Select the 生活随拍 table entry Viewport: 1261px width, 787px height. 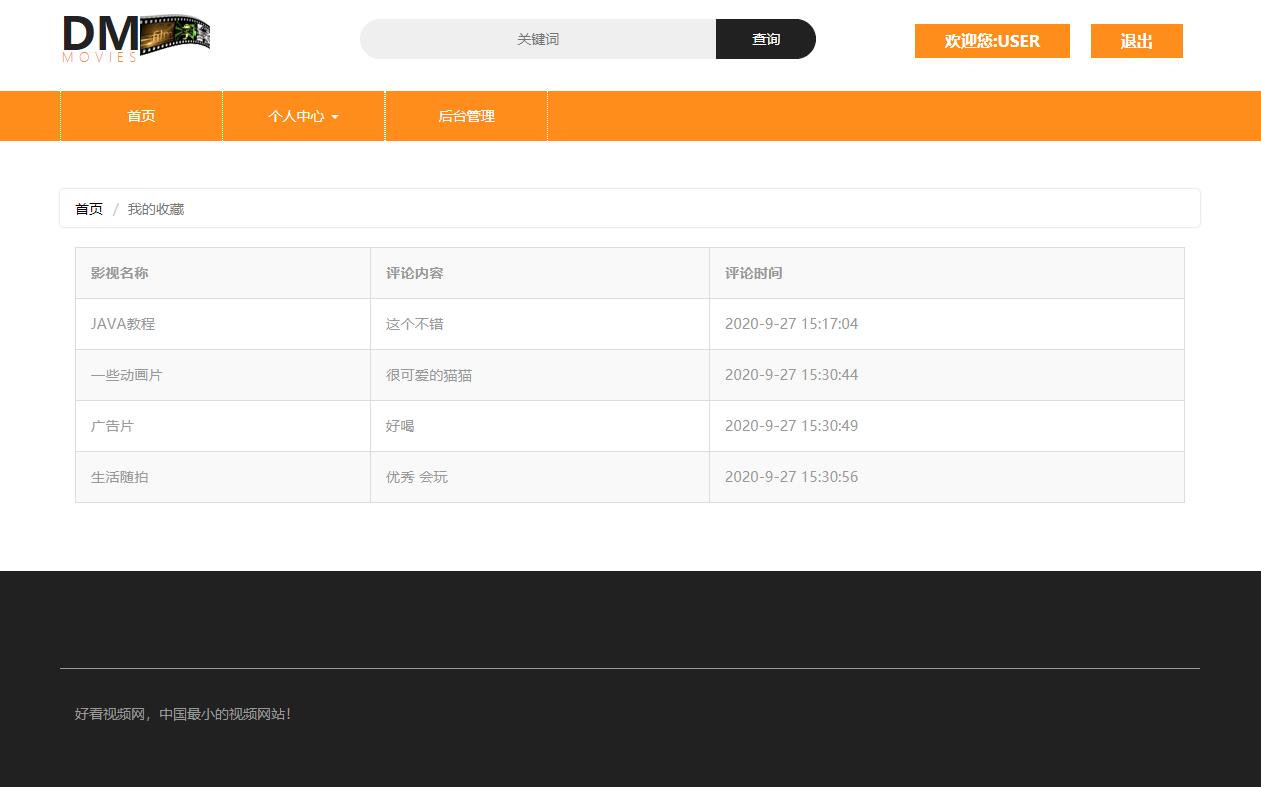coord(119,477)
